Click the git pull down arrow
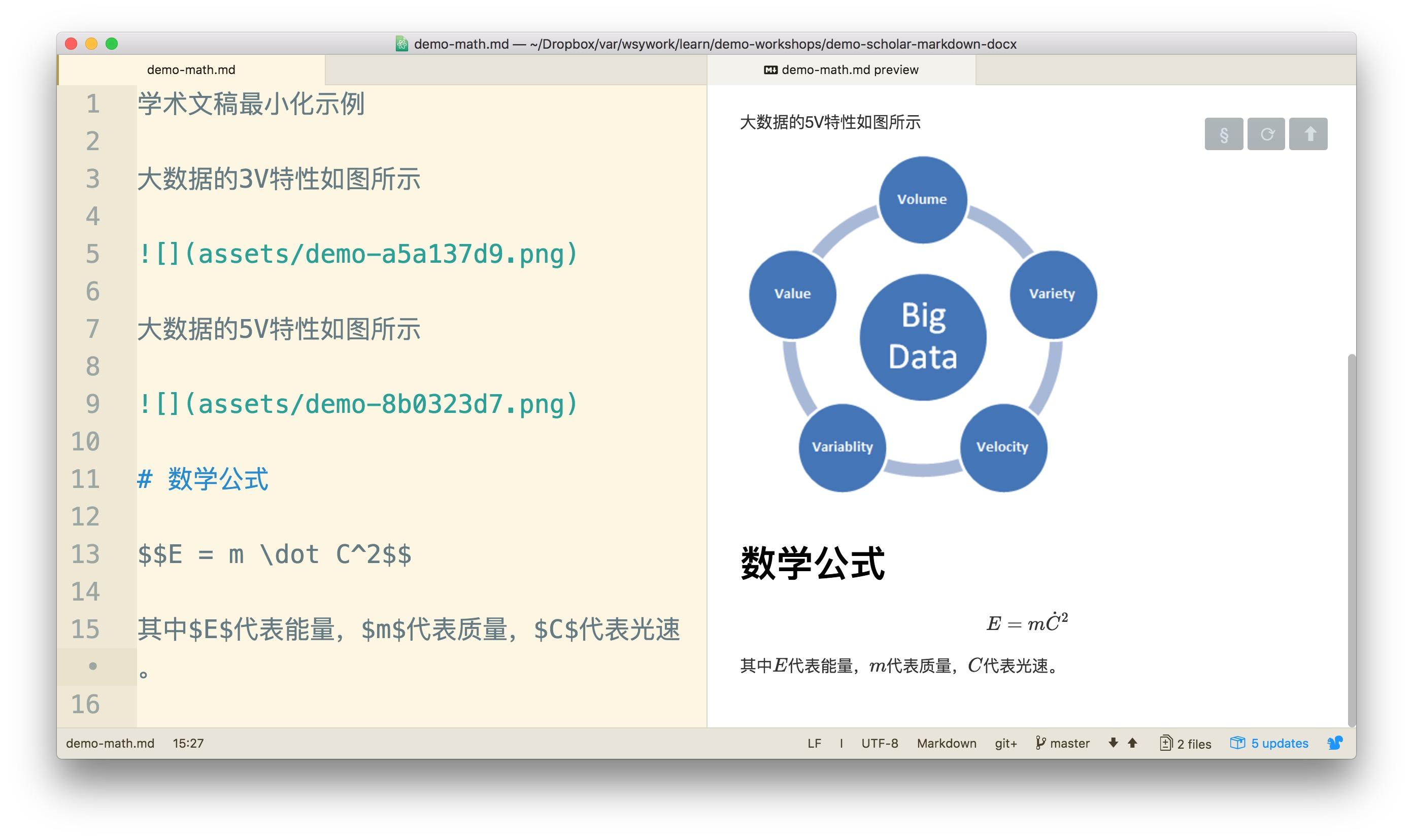Screen dimensions: 1413x840 tap(1113, 743)
